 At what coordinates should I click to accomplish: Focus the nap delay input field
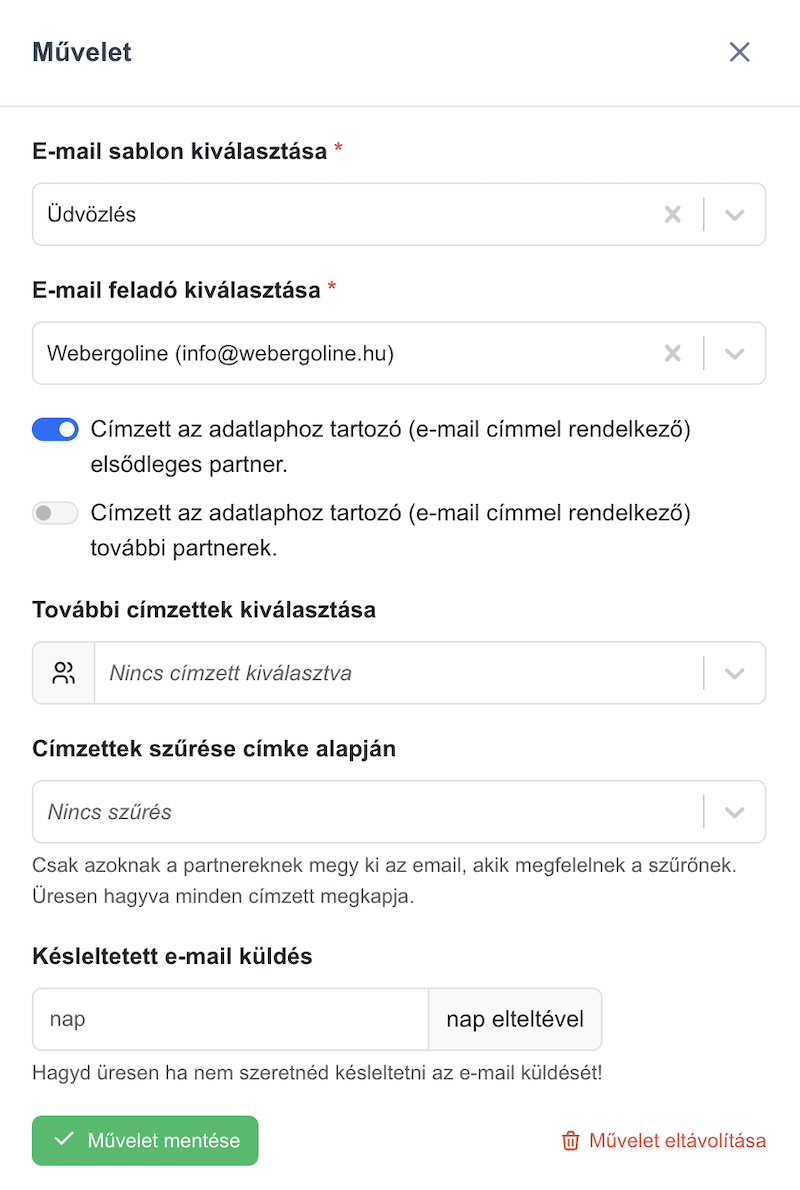point(231,1019)
